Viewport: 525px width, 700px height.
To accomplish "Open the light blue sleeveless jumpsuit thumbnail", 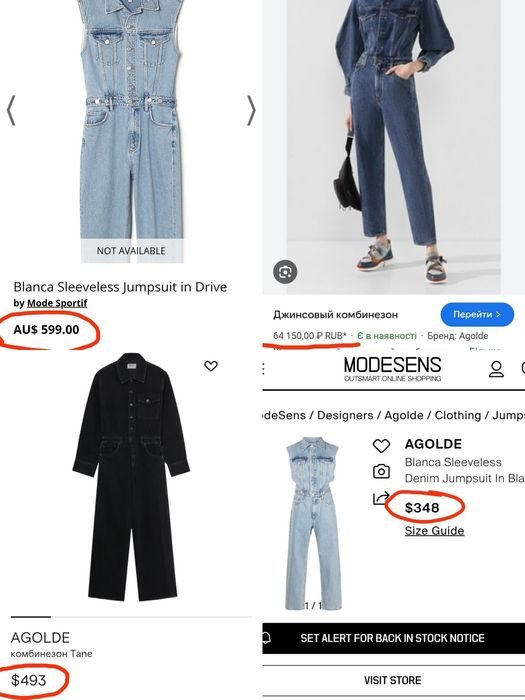I will pos(313,523).
